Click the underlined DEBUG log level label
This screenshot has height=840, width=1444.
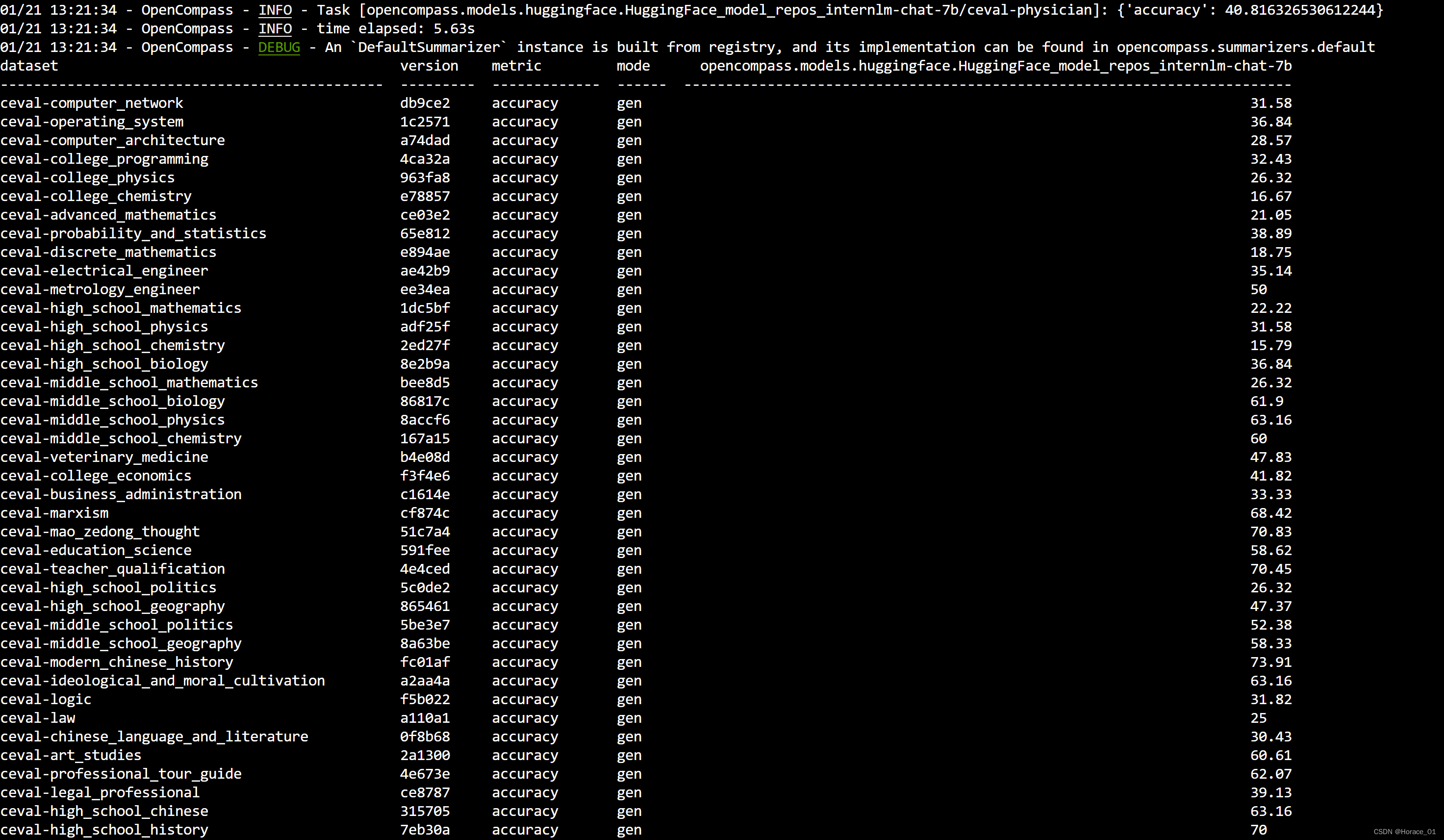point(279,47)
